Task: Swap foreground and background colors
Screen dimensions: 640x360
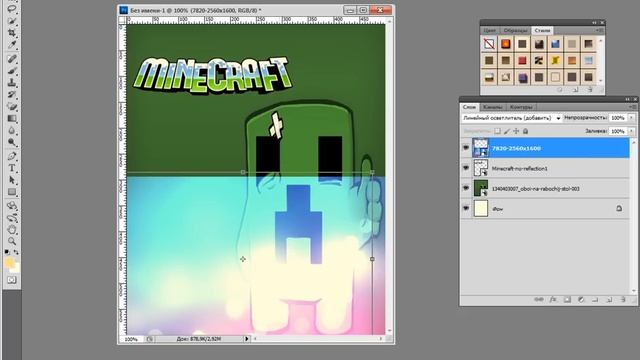Action: point(16,252)
